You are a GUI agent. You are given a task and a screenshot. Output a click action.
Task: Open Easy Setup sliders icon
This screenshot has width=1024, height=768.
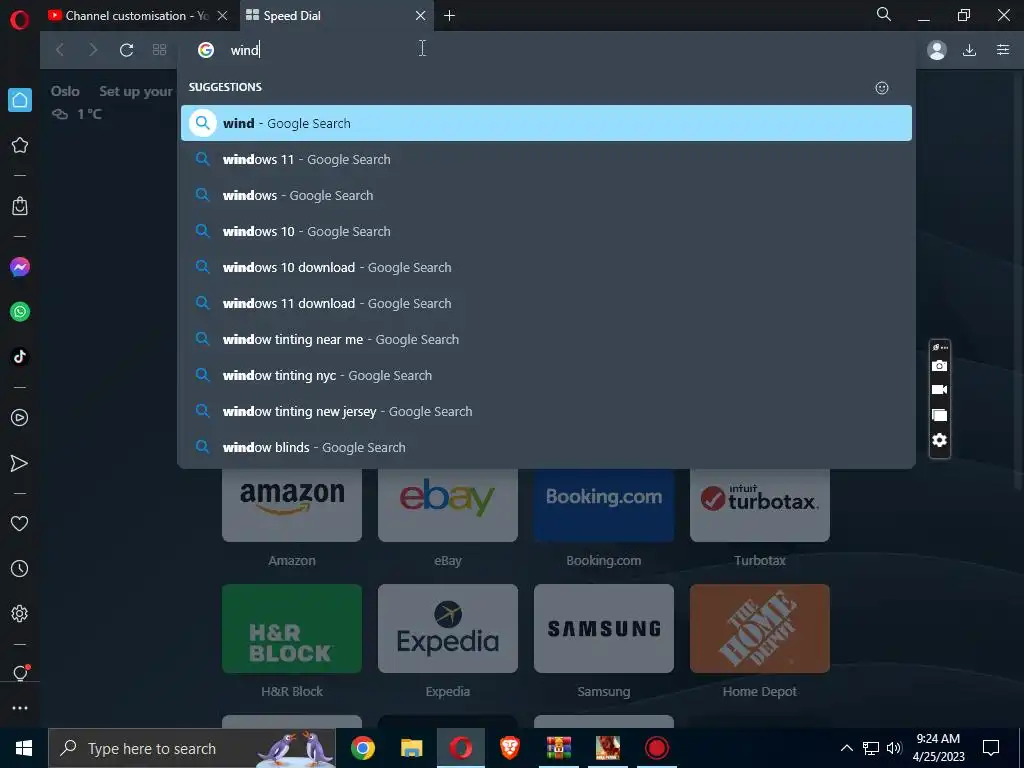[1003, 50]
